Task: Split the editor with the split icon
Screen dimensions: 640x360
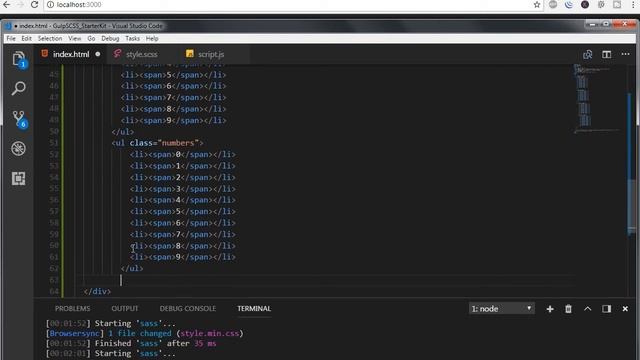Action: click(607, 54)
